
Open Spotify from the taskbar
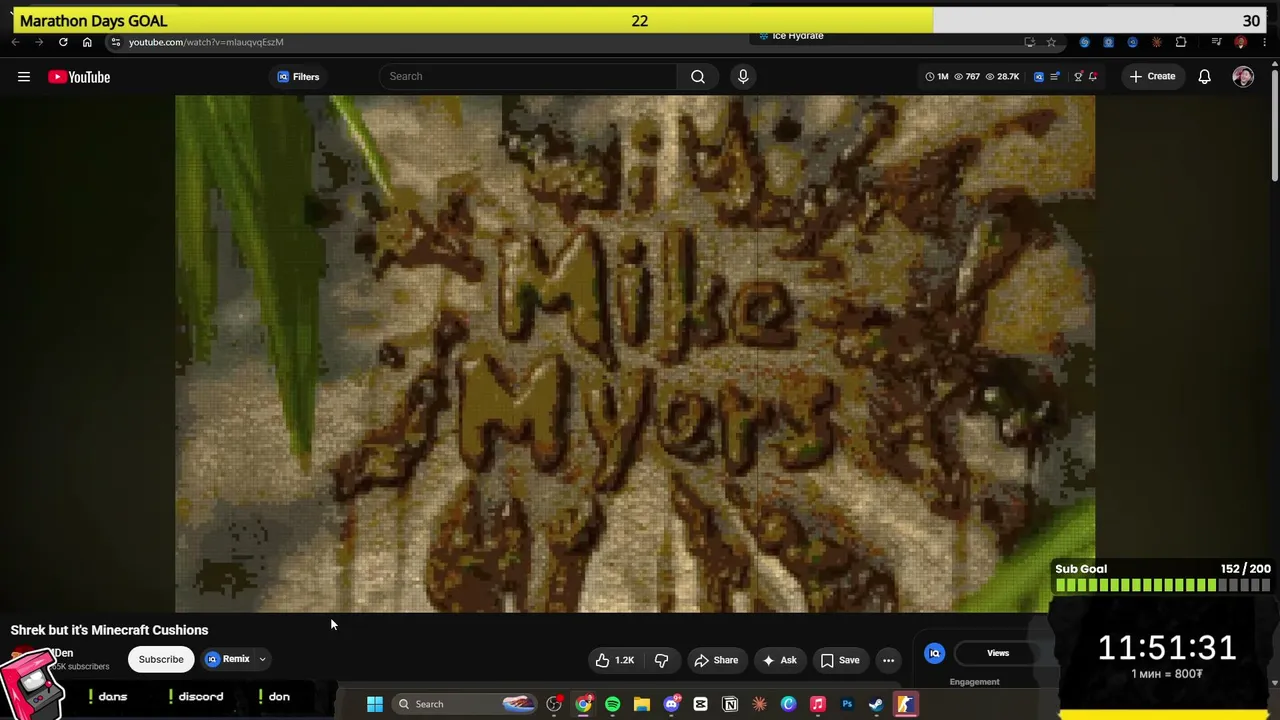(x=612, y=704)
